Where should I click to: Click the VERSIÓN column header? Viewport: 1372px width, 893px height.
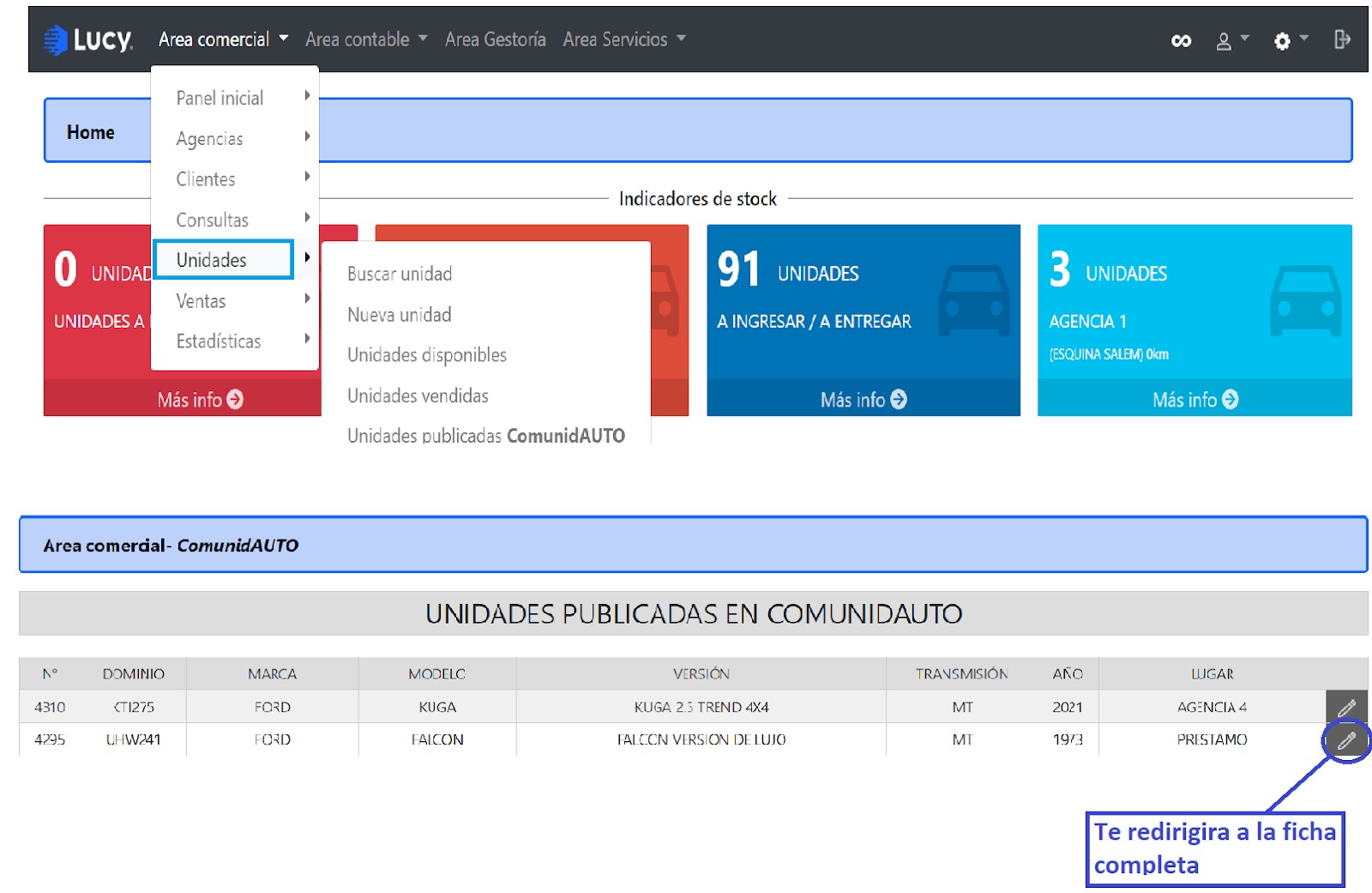pyautogui.click(x=701, y=674)
